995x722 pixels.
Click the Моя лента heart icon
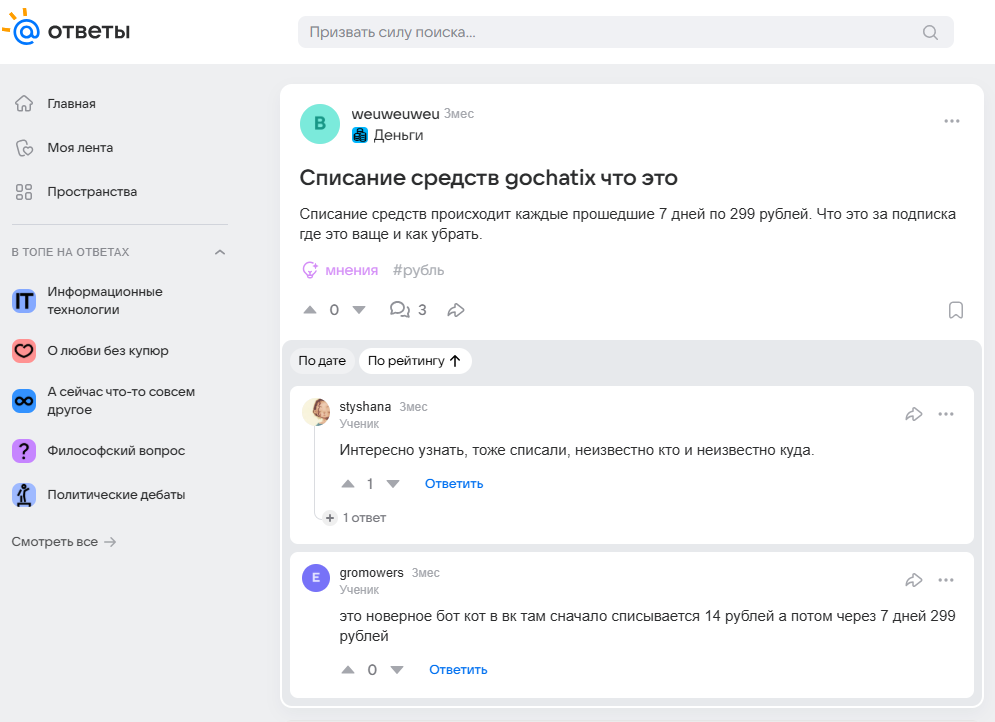[24, 148]
